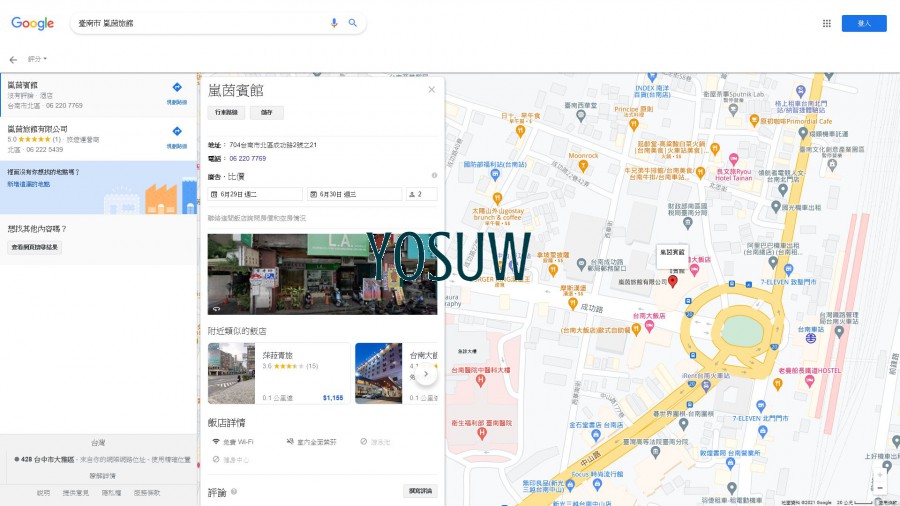Click the microphone voice search icon
900x506 pixels.
(x=334, y=23)
